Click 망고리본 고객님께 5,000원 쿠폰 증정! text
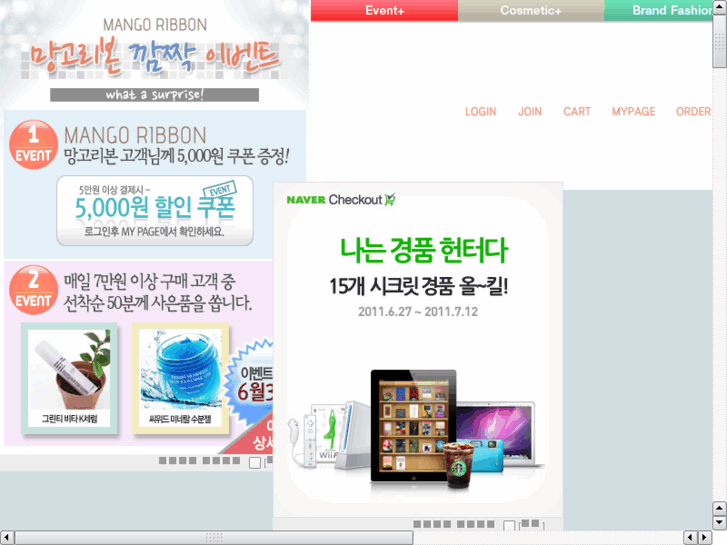Screen dimensions: 727x545 coord(176,156)
